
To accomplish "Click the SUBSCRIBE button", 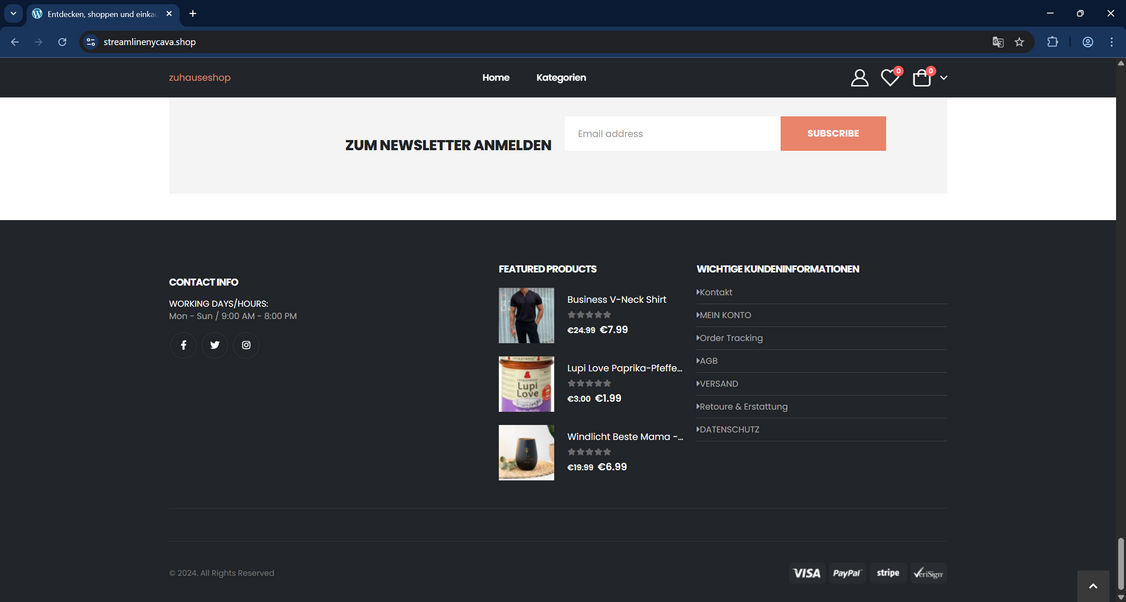I will (833, 133).
